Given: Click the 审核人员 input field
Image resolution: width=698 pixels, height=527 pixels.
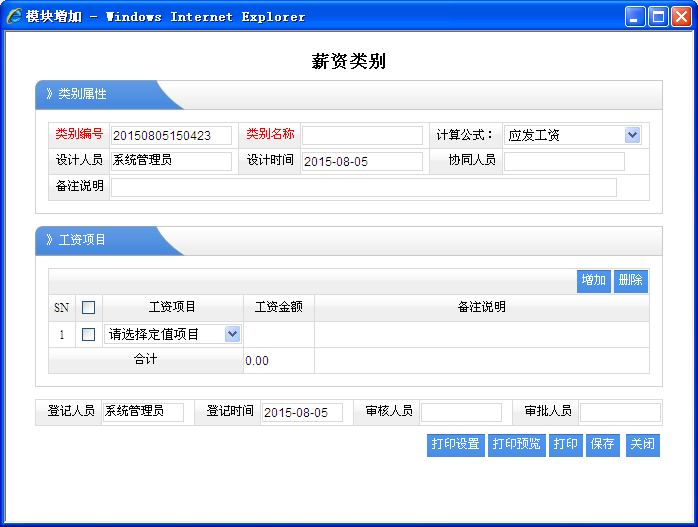Looking at the screenshot, I should click(461, 412).
